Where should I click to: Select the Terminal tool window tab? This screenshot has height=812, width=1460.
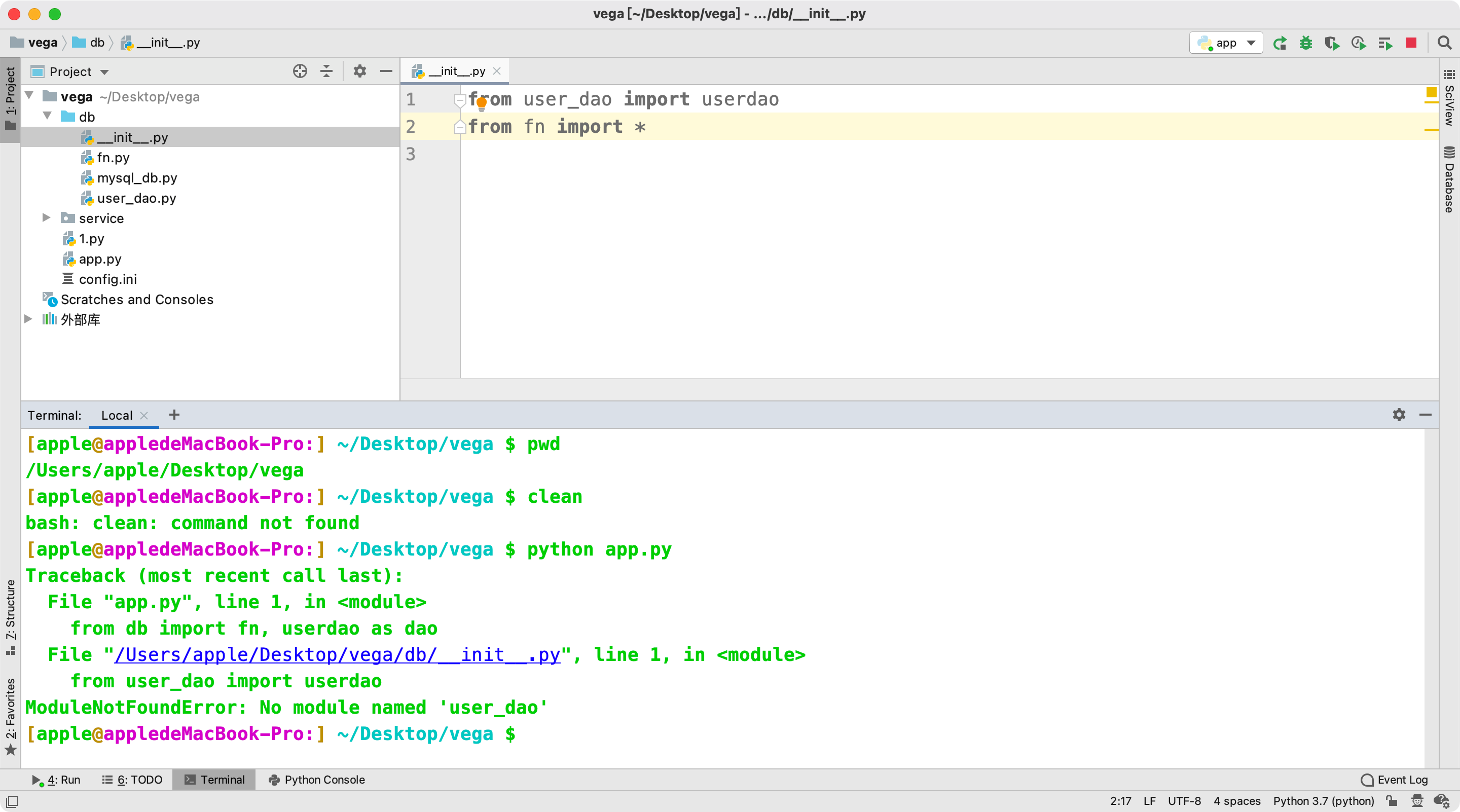(214, 780)
